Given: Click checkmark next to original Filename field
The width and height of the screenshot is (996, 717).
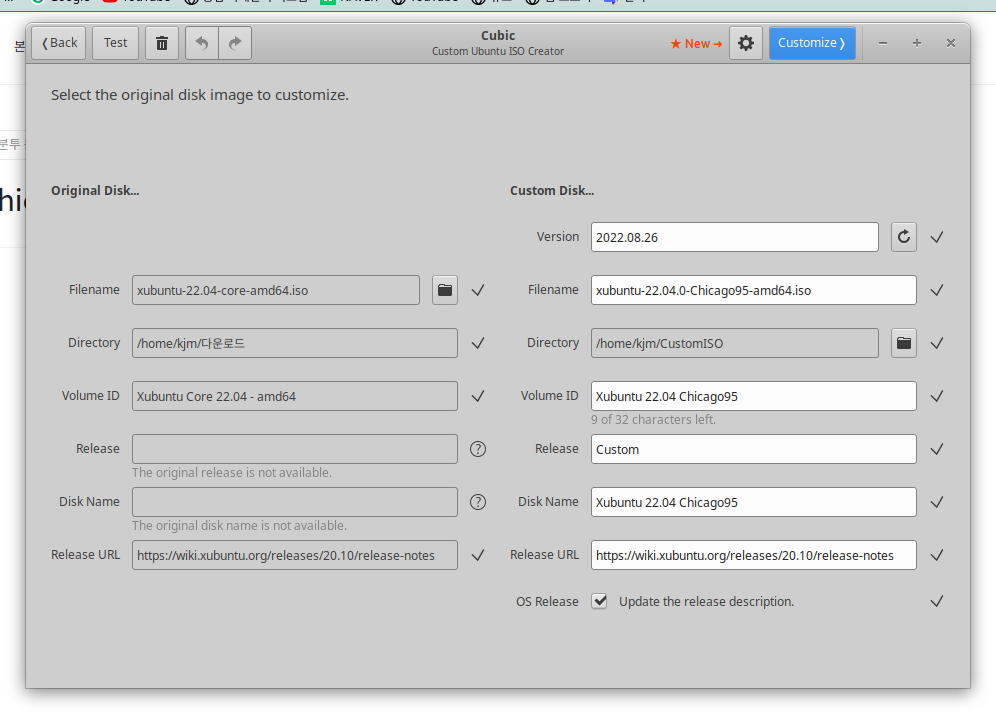Looking at the screenshot, I should coord(478,290).
